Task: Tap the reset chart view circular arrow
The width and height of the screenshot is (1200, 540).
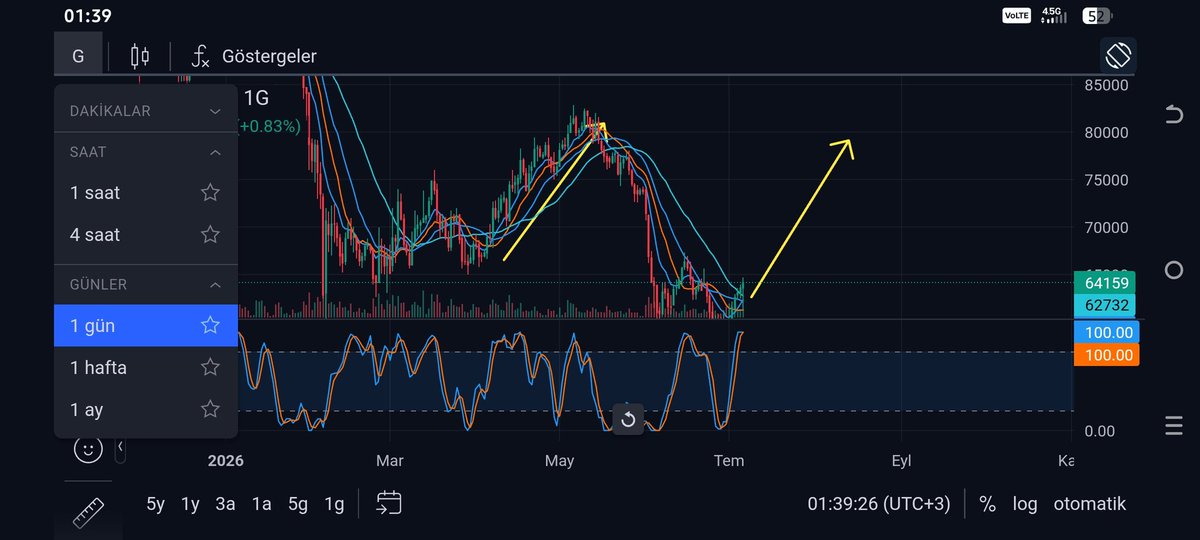Action: click(628, 419)
